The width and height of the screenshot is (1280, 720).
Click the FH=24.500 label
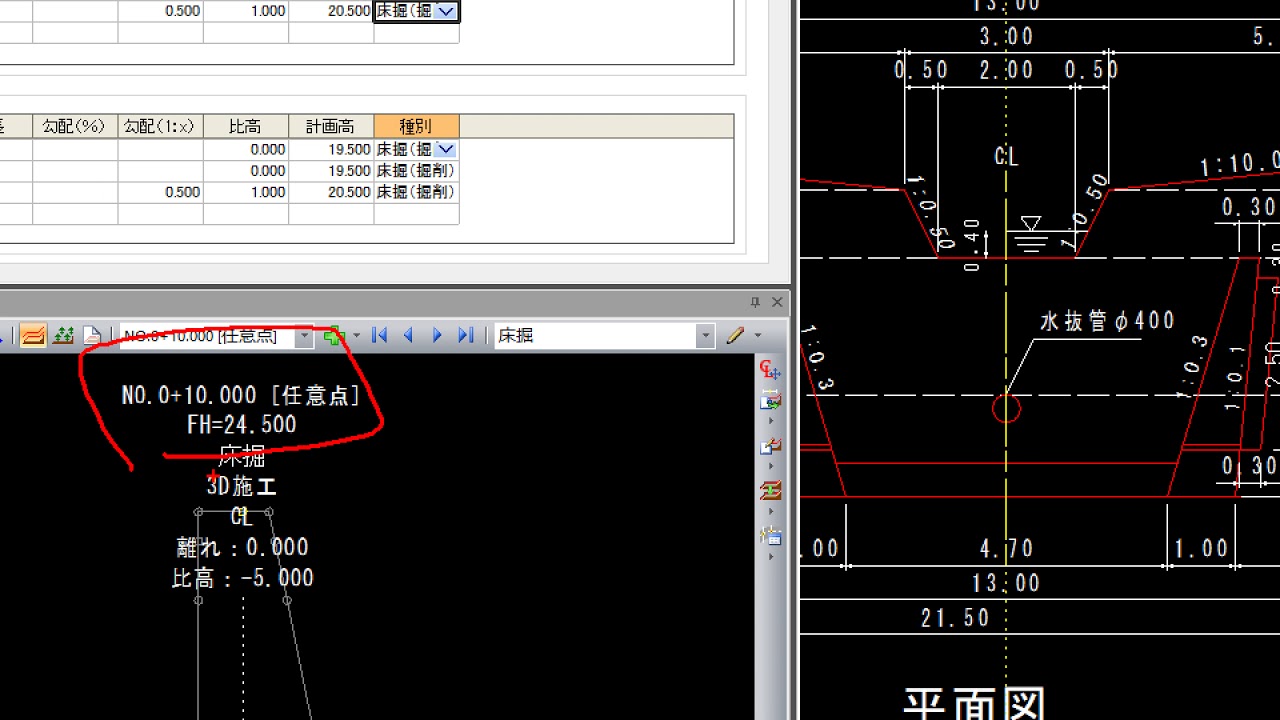pos(242,425)
